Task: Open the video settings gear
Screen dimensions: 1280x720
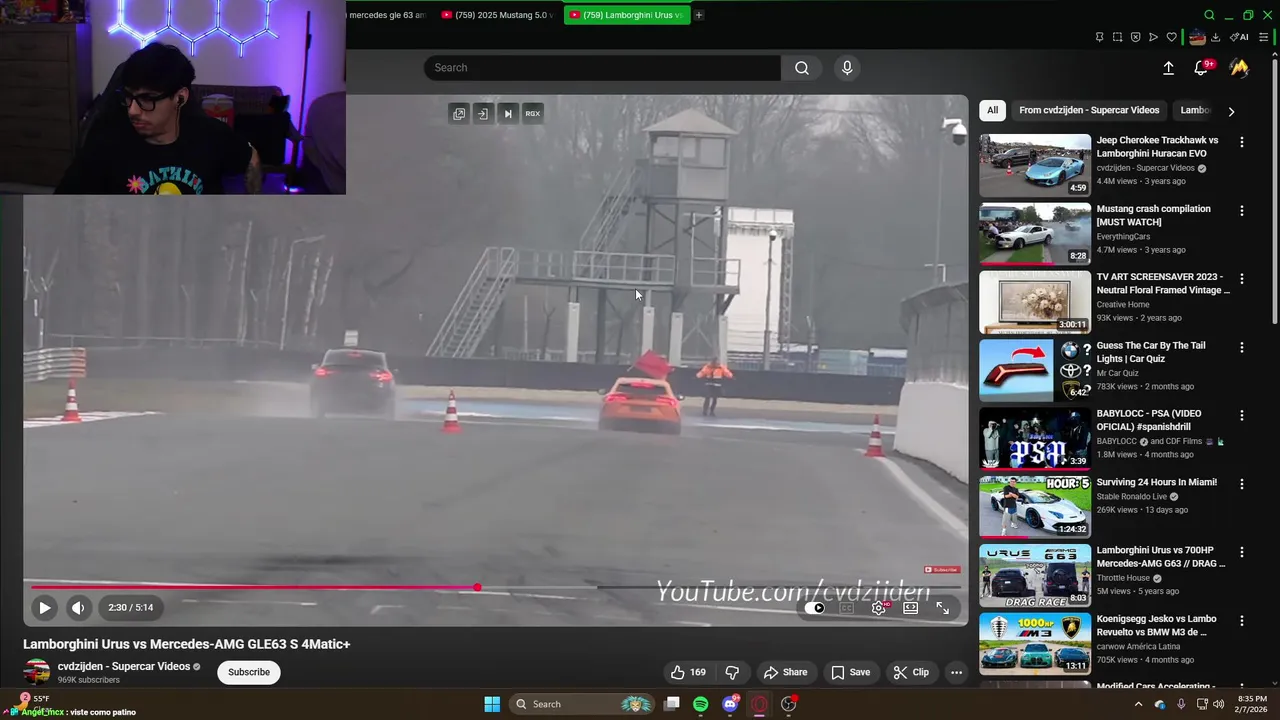Action: (x=879, y=607)
